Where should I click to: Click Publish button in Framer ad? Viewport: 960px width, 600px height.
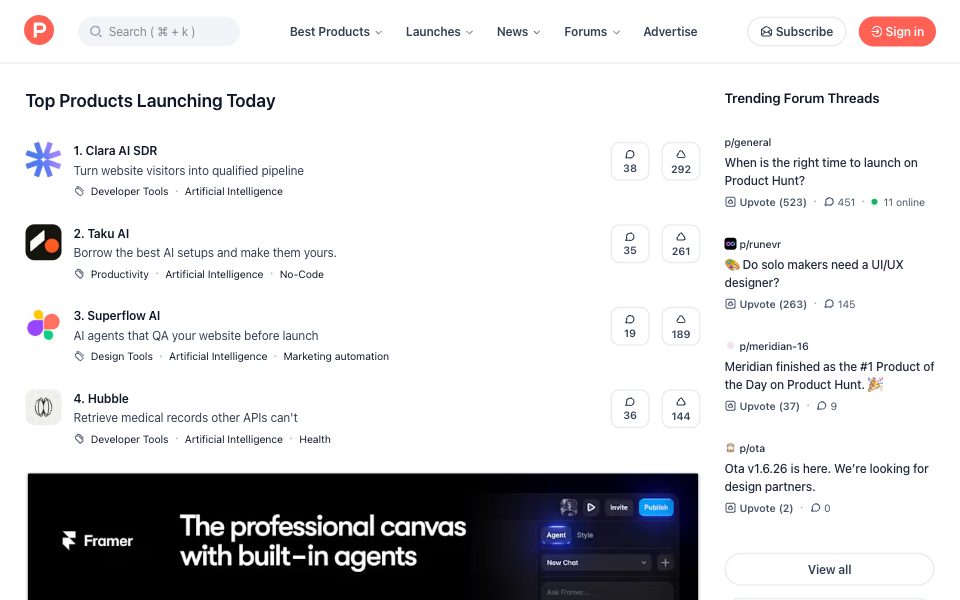pos(656,507)
